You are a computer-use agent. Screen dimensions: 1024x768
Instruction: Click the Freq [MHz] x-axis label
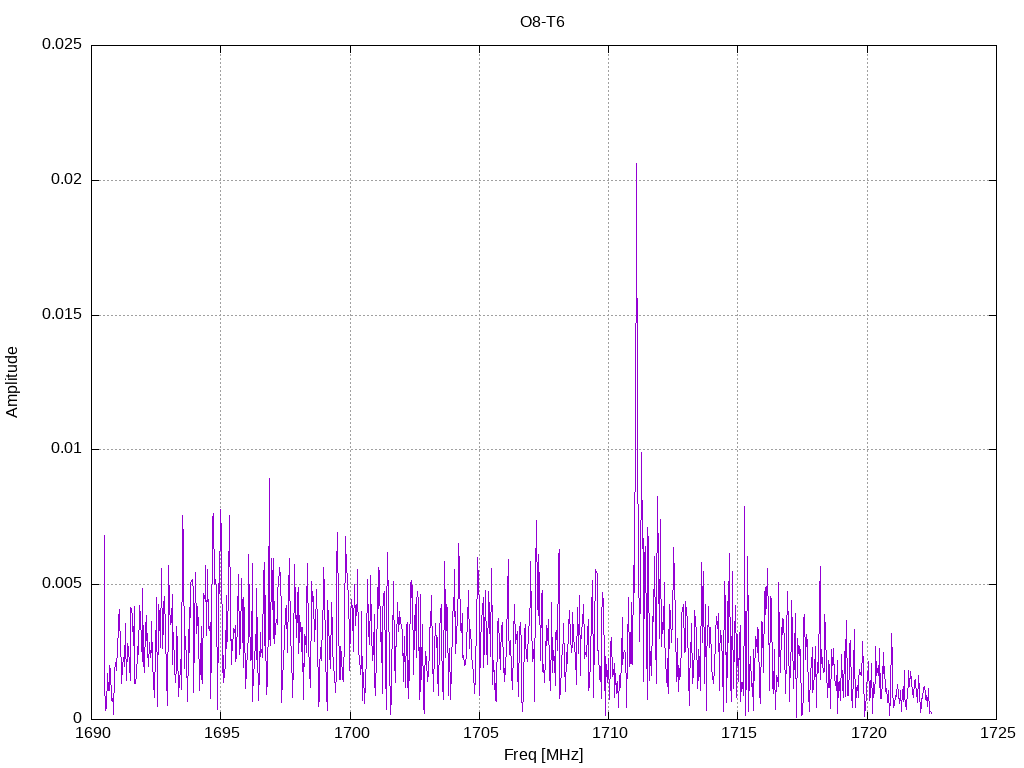tap(543, 755)
